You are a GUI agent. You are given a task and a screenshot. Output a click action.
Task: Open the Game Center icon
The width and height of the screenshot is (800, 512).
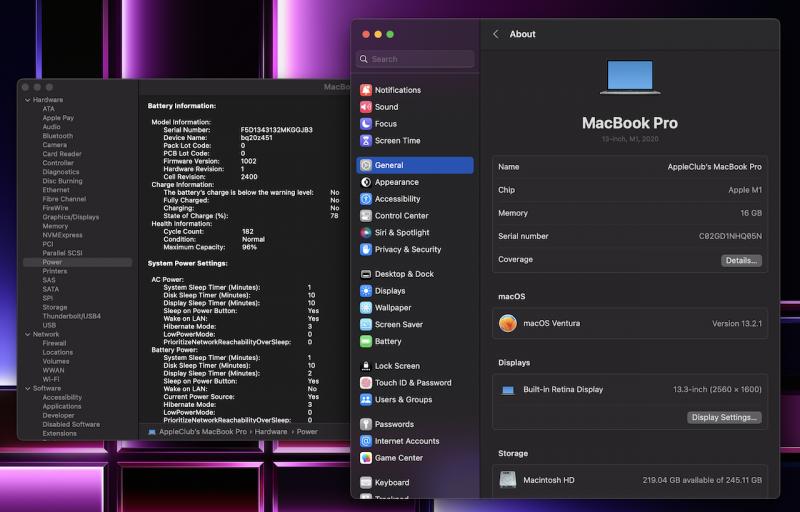(365, 458)
